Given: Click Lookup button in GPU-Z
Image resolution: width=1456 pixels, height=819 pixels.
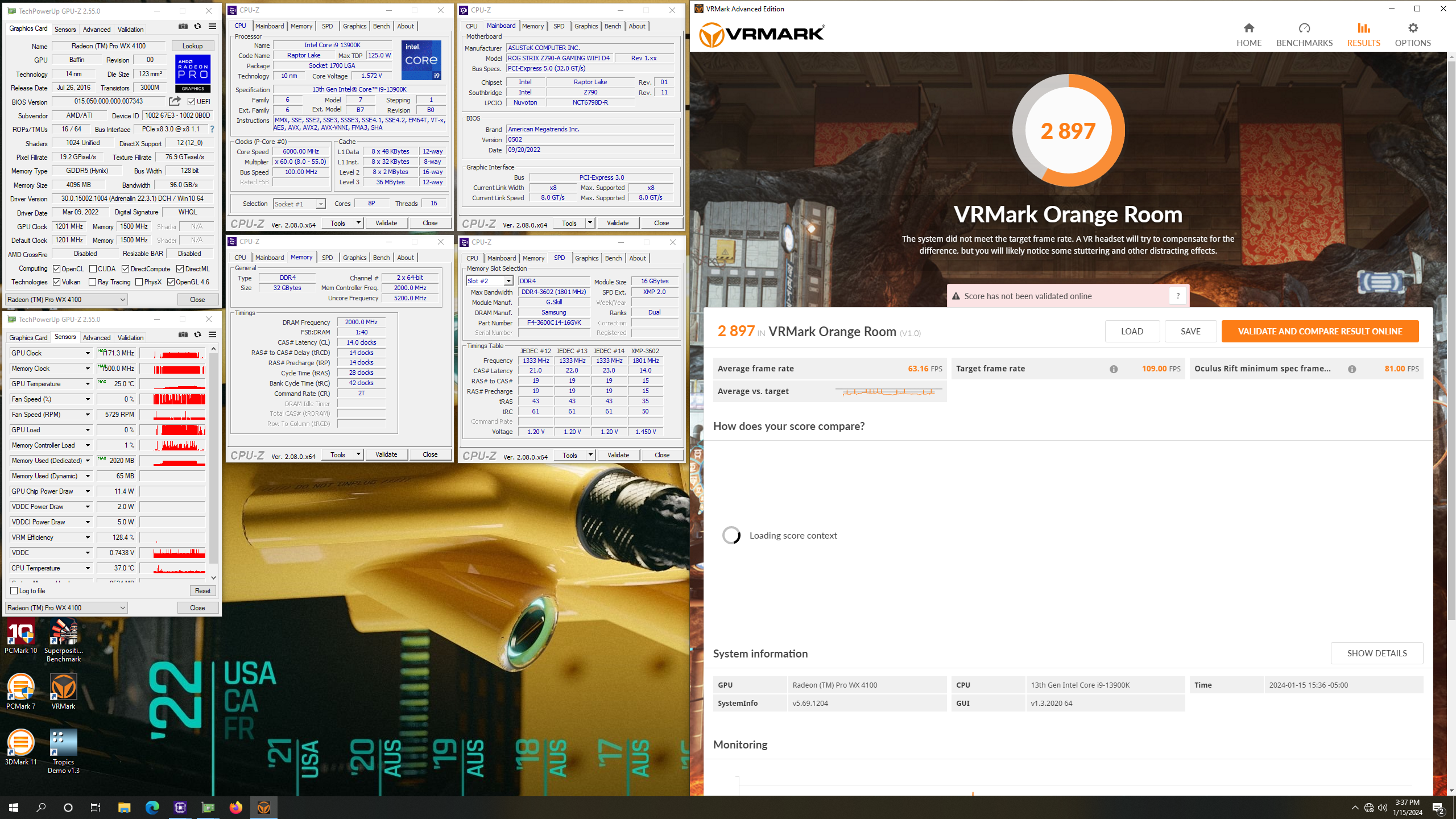Looking at the screenshot, I should point(192,46).
